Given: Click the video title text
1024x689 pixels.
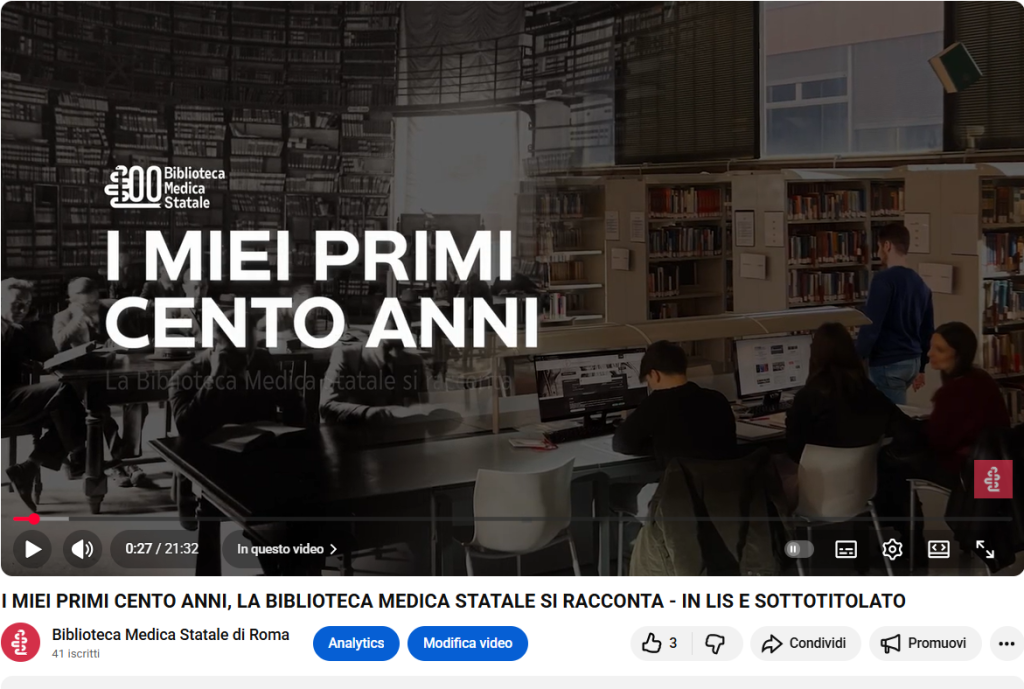Looking at the screenshot, I should click(453, 601).
